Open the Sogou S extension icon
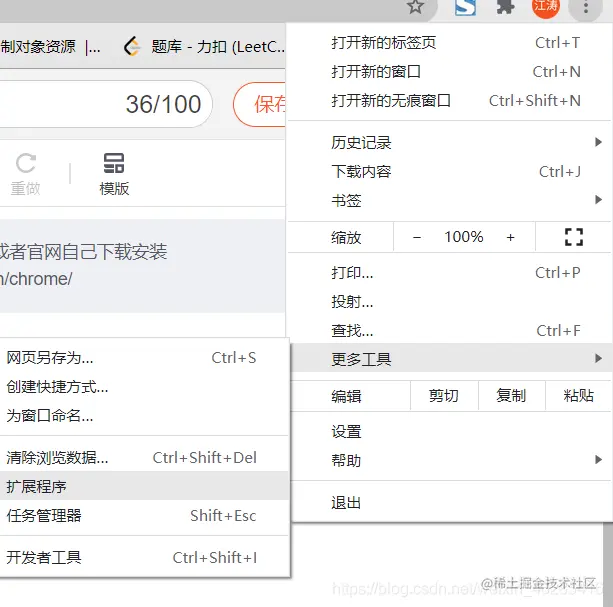Image resolution: width=613 pixels, height=607 pixels. (466, 7)
